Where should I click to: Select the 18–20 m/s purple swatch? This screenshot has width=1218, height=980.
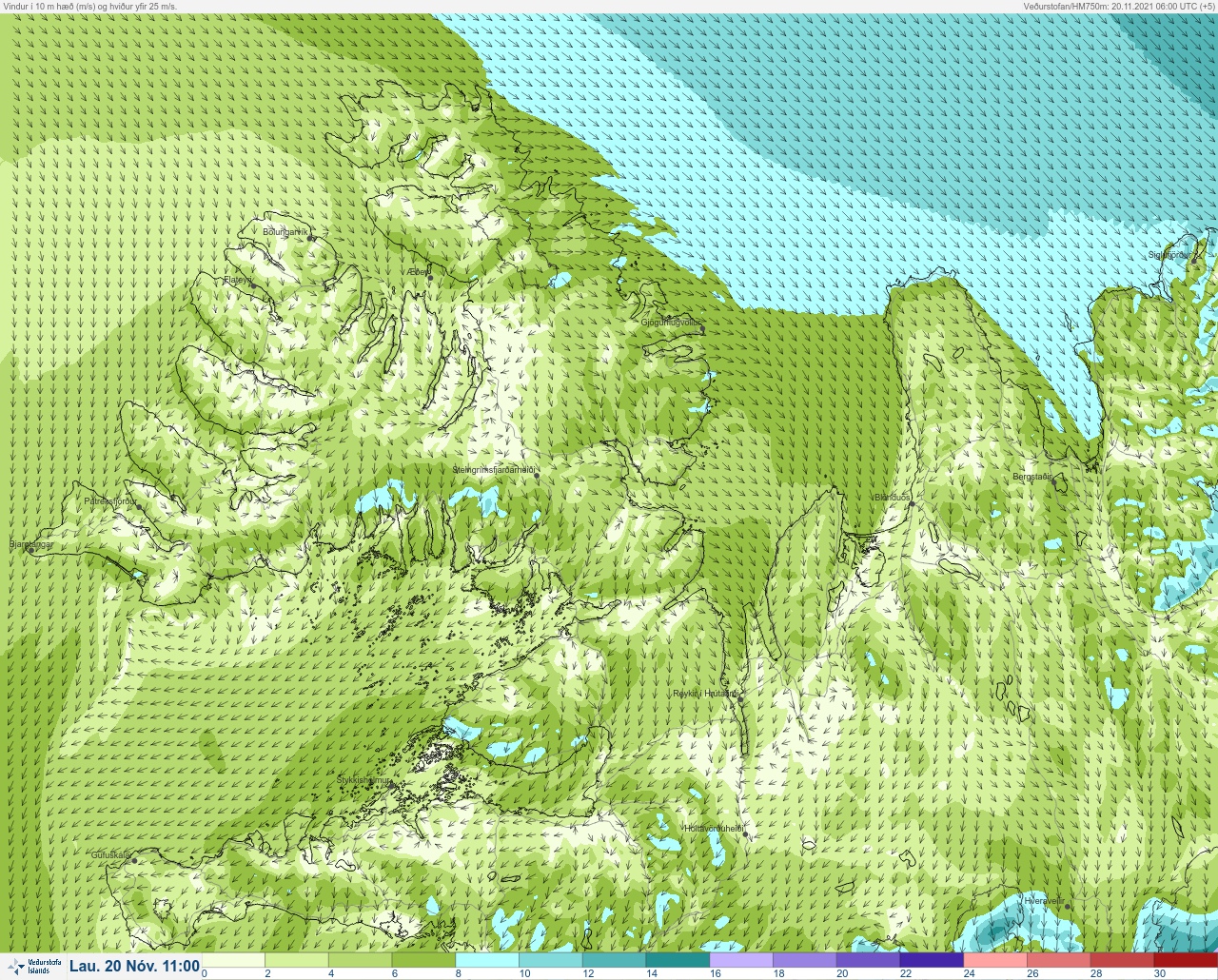(805, 960)
